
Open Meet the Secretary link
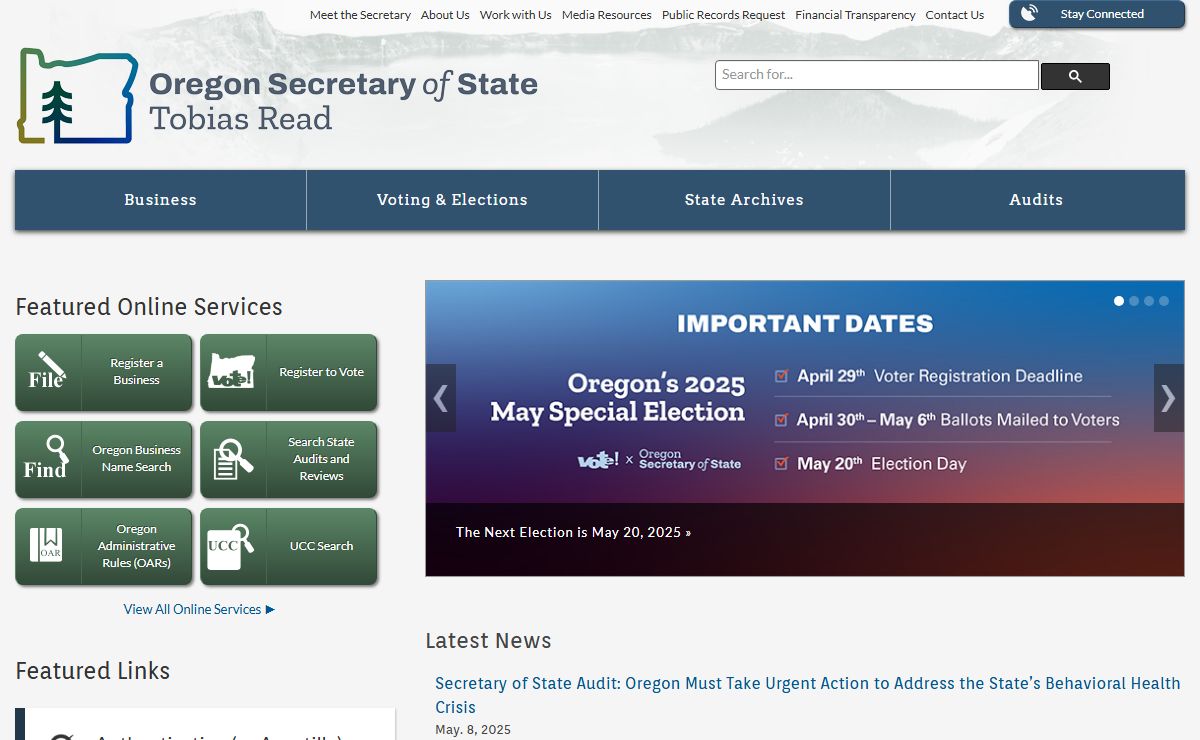coord(360,15)
